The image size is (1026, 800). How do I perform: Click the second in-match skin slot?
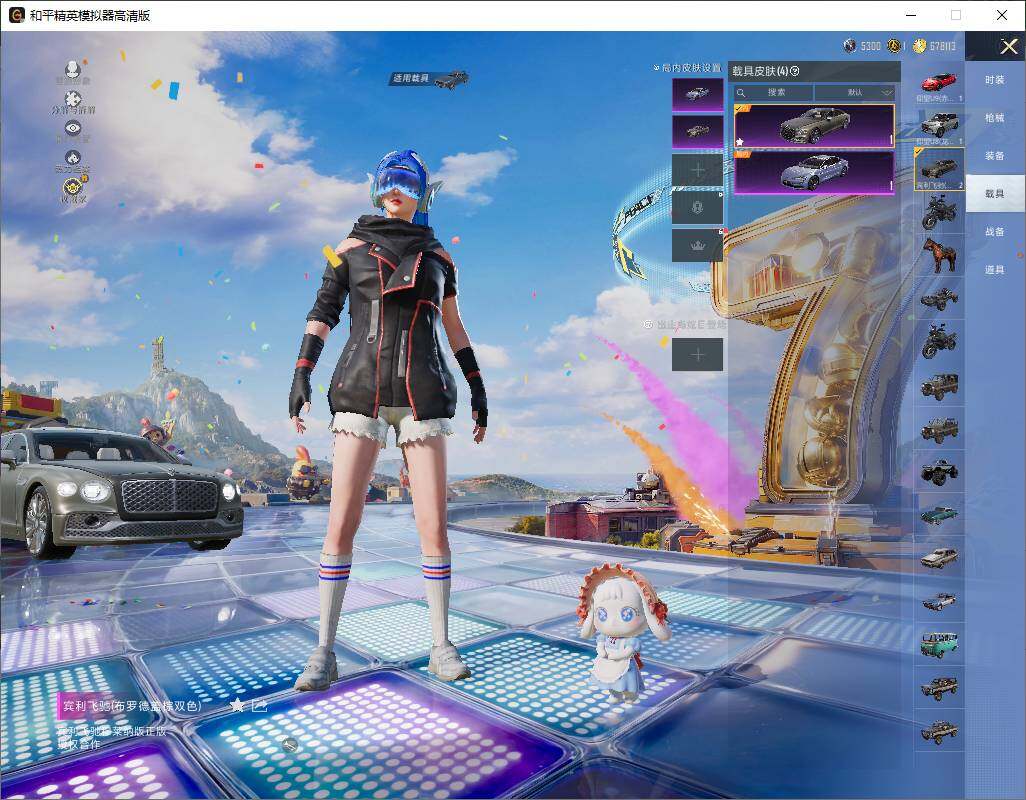tap(698, 131)
